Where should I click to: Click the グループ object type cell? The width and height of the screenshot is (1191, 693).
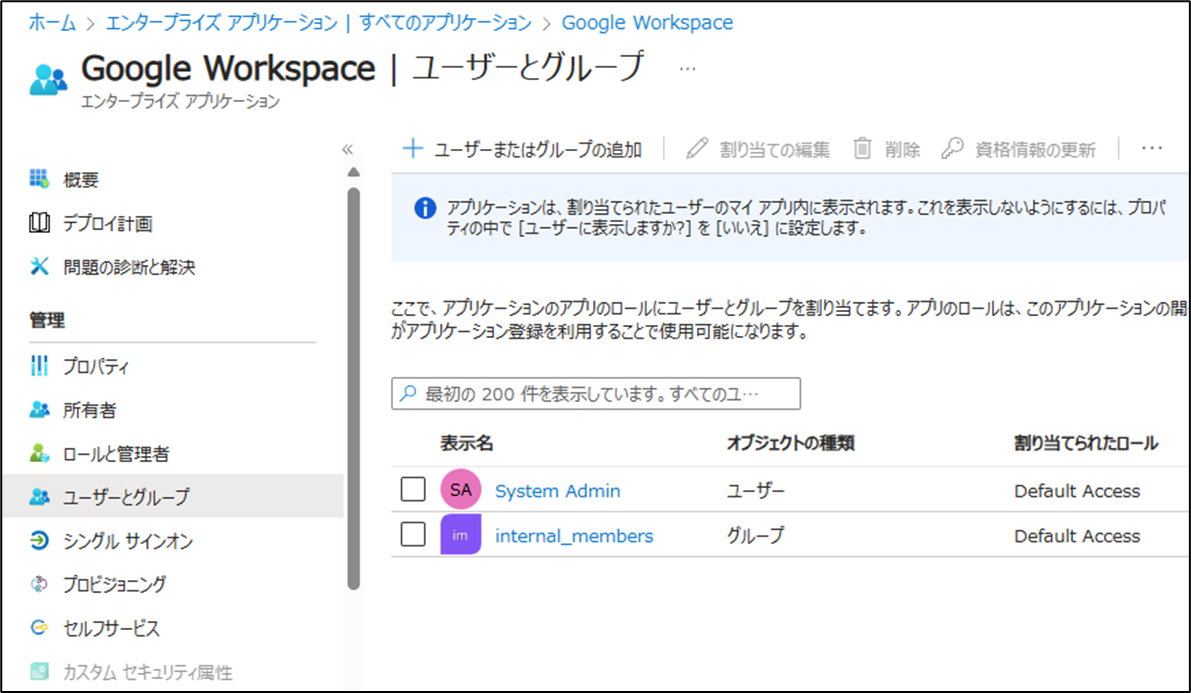point(756,536)
